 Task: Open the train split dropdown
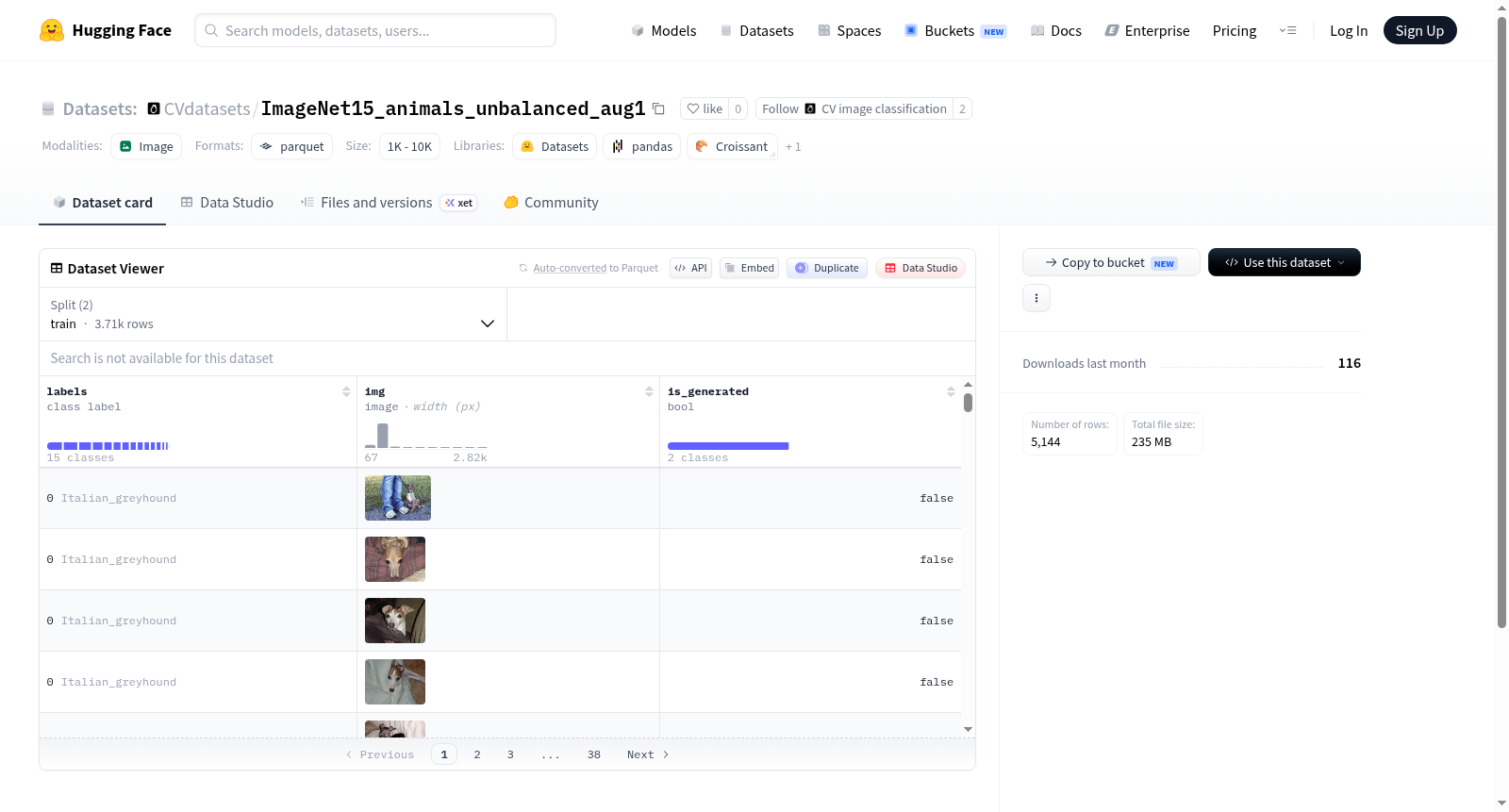click(273, 314)
